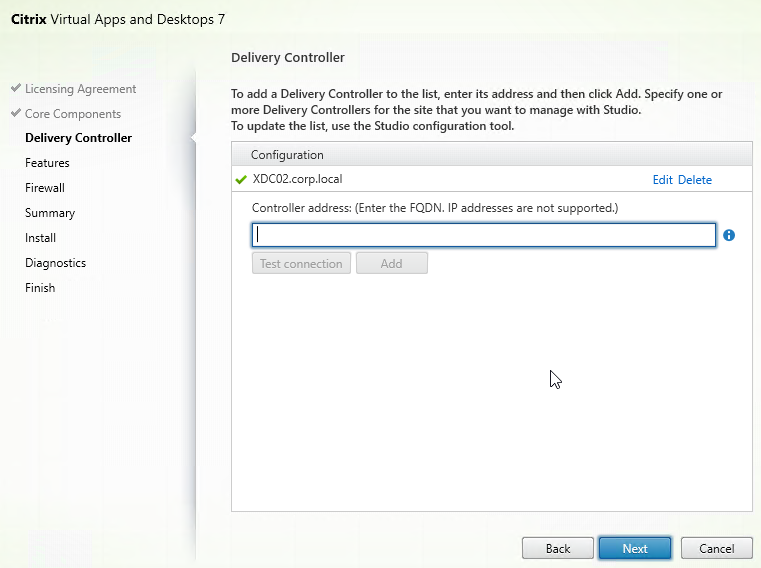The width and height of the screenshot is (761, 568).
Task: Click the Core Components checkmark icon
Action: [16, 113]
